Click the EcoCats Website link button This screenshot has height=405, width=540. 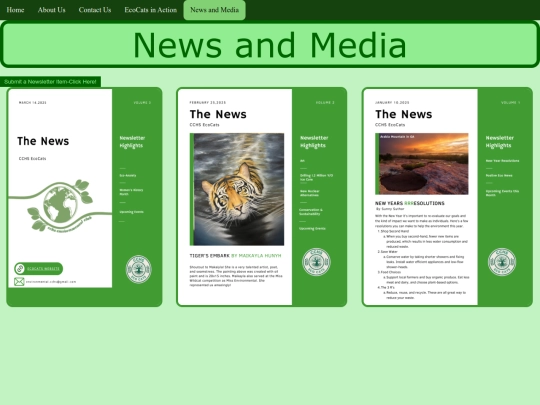39,269
